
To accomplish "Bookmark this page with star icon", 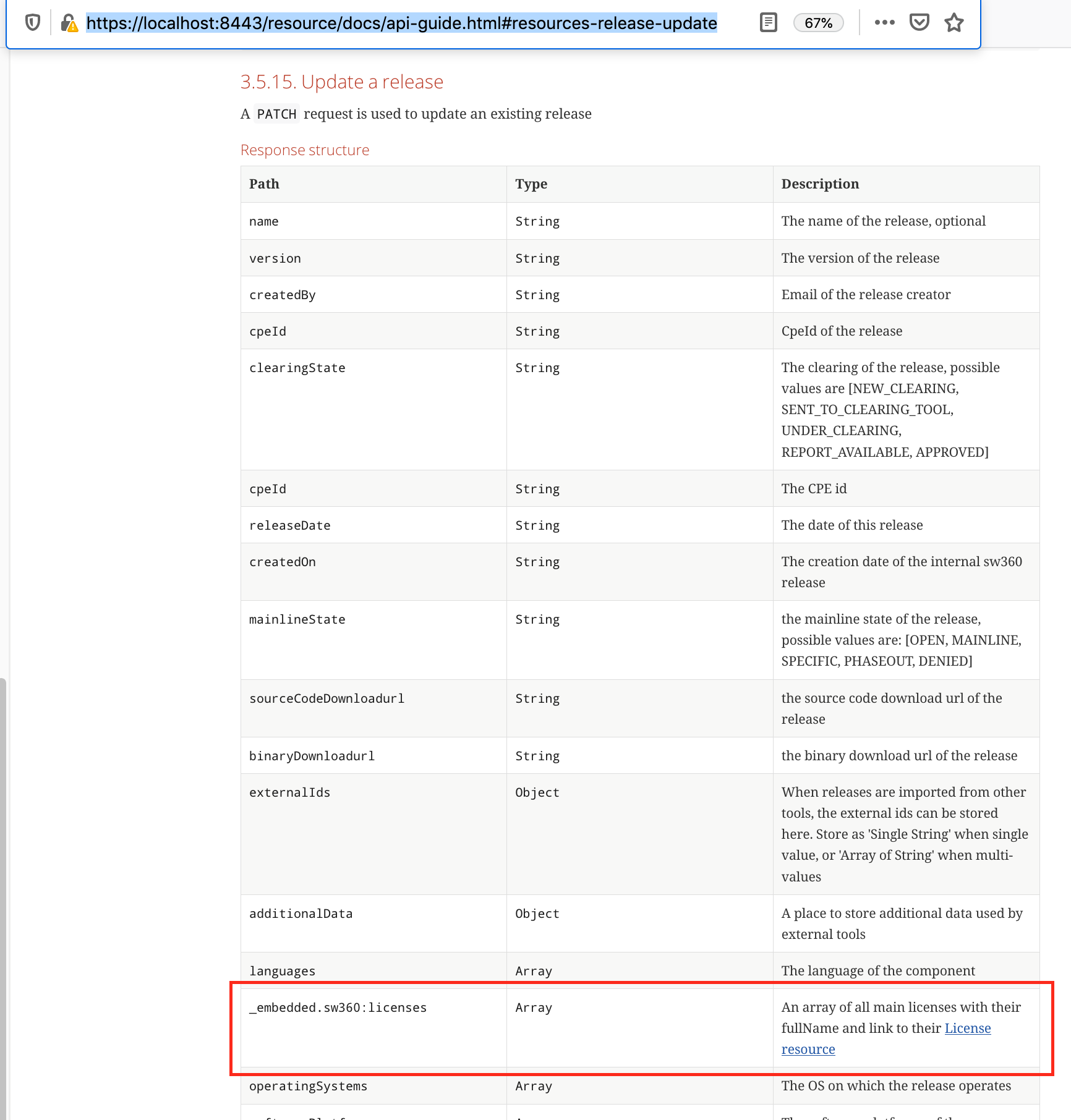I will (954, 23).
